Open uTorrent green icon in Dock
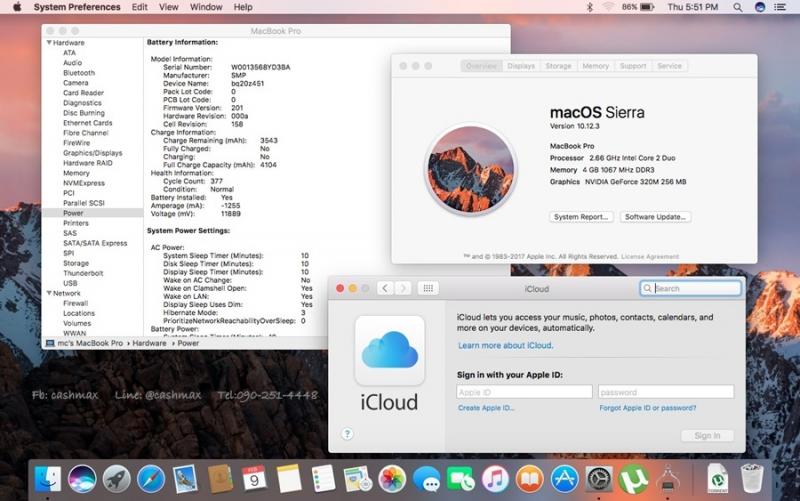Viewport: 800px width, 501px height. (x=633, y=479)
